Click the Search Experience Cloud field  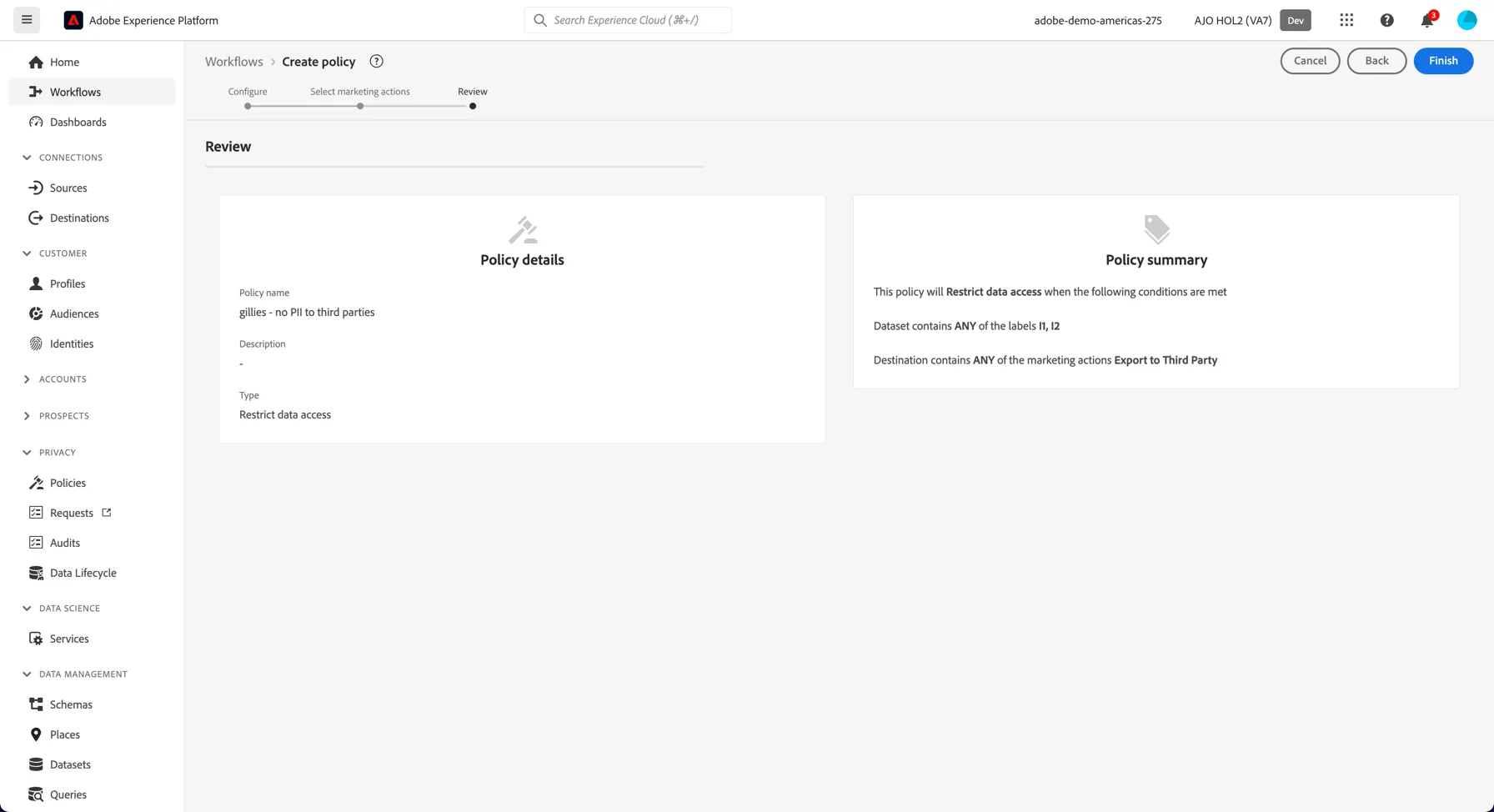pos(628,20)
